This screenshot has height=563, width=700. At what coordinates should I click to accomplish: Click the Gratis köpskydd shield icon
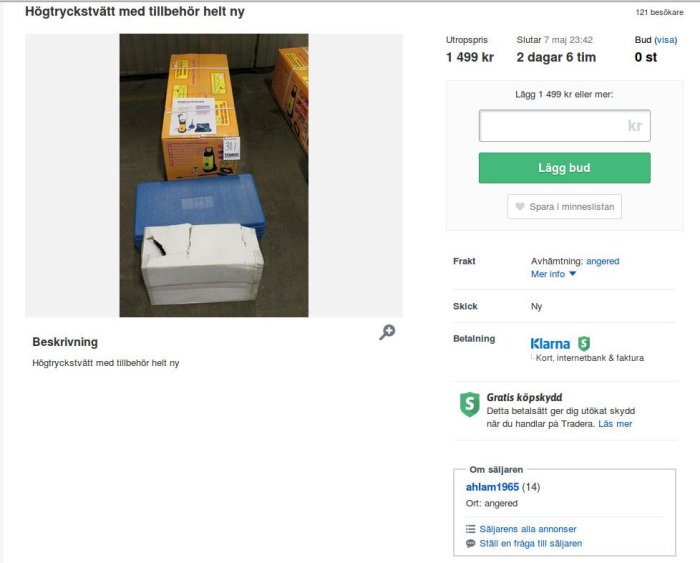pyautogui.click(x=469, y=404)
